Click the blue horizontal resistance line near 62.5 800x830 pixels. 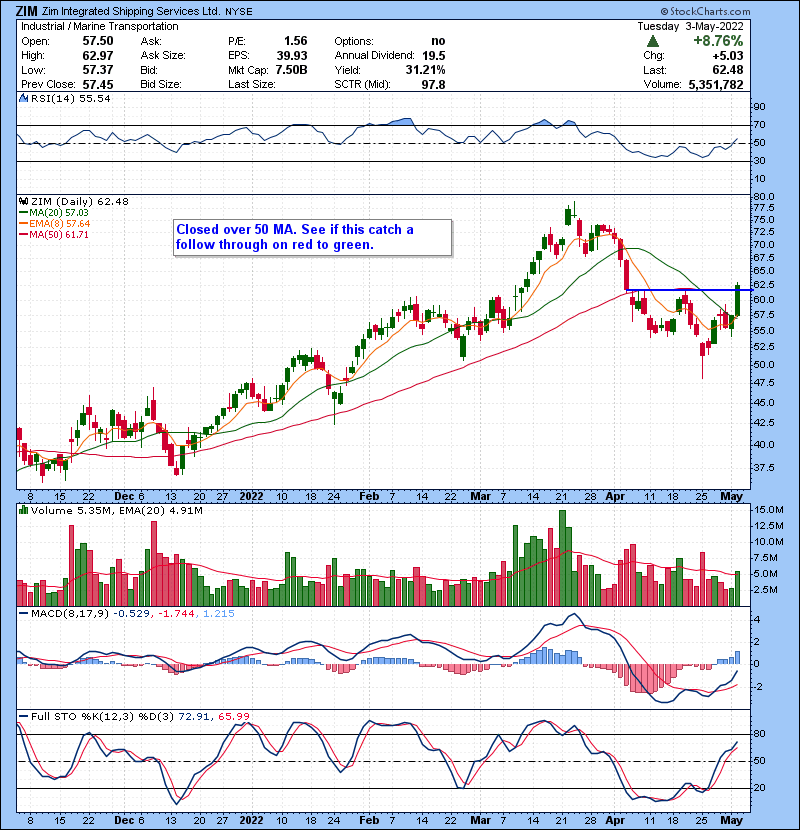tap(689, 290)
